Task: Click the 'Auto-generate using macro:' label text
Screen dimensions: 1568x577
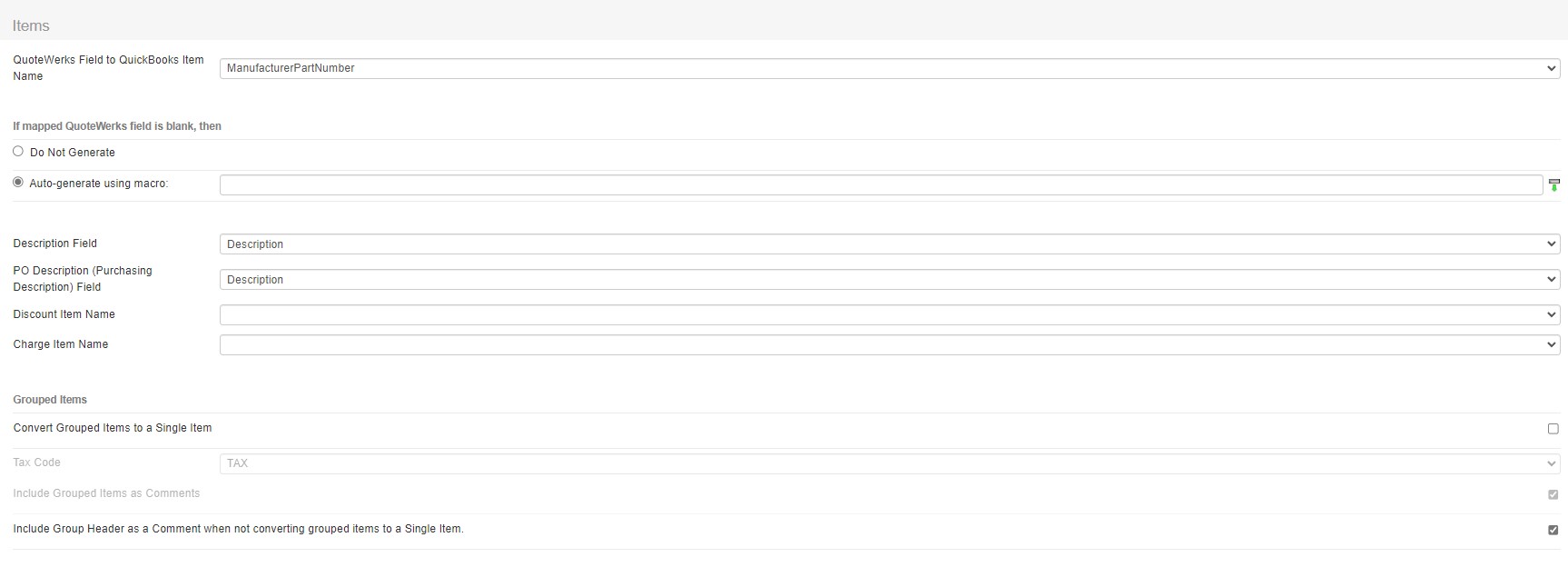Action: pyautogui.click(x=98, y=184)
